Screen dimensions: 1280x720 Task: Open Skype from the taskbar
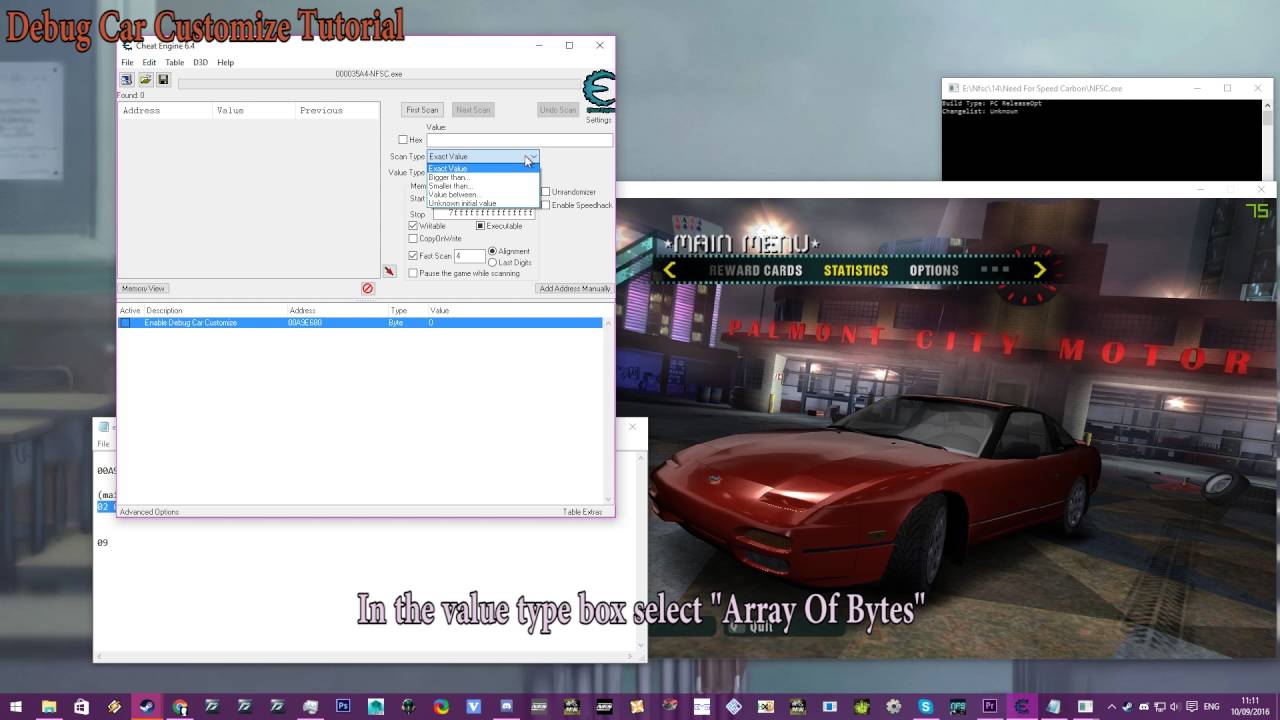[925, 706]
